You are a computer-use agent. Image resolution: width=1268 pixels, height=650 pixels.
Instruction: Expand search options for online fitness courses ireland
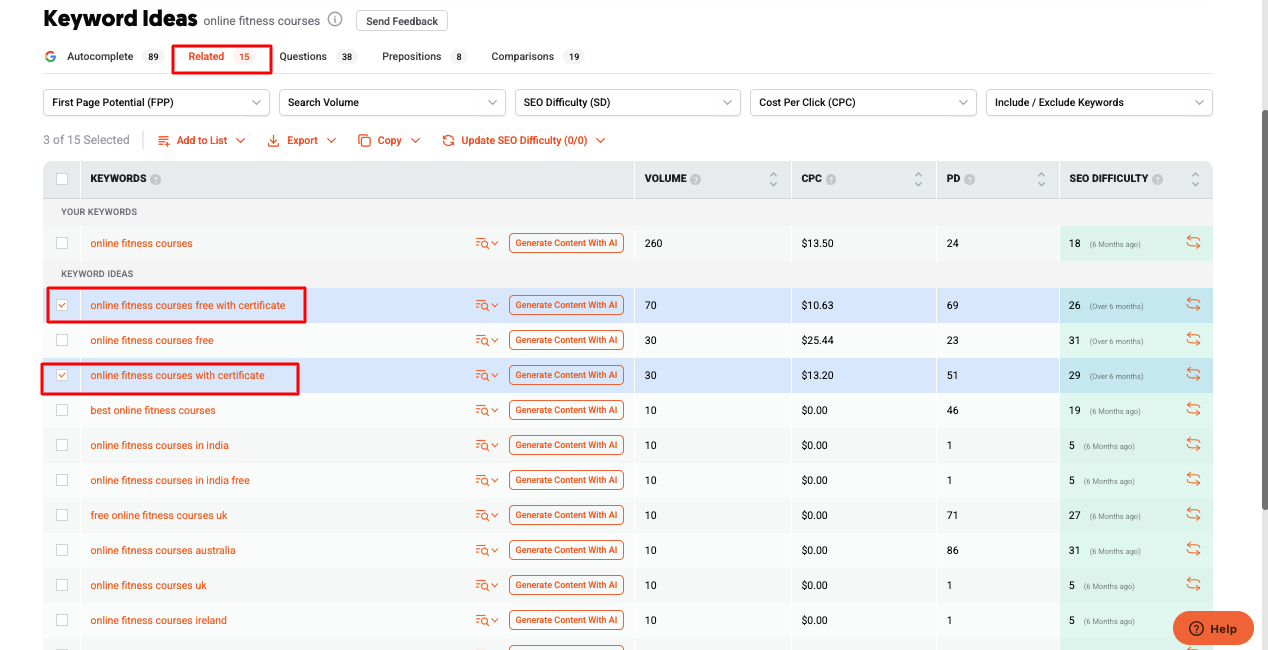click(x=486, y=620)
